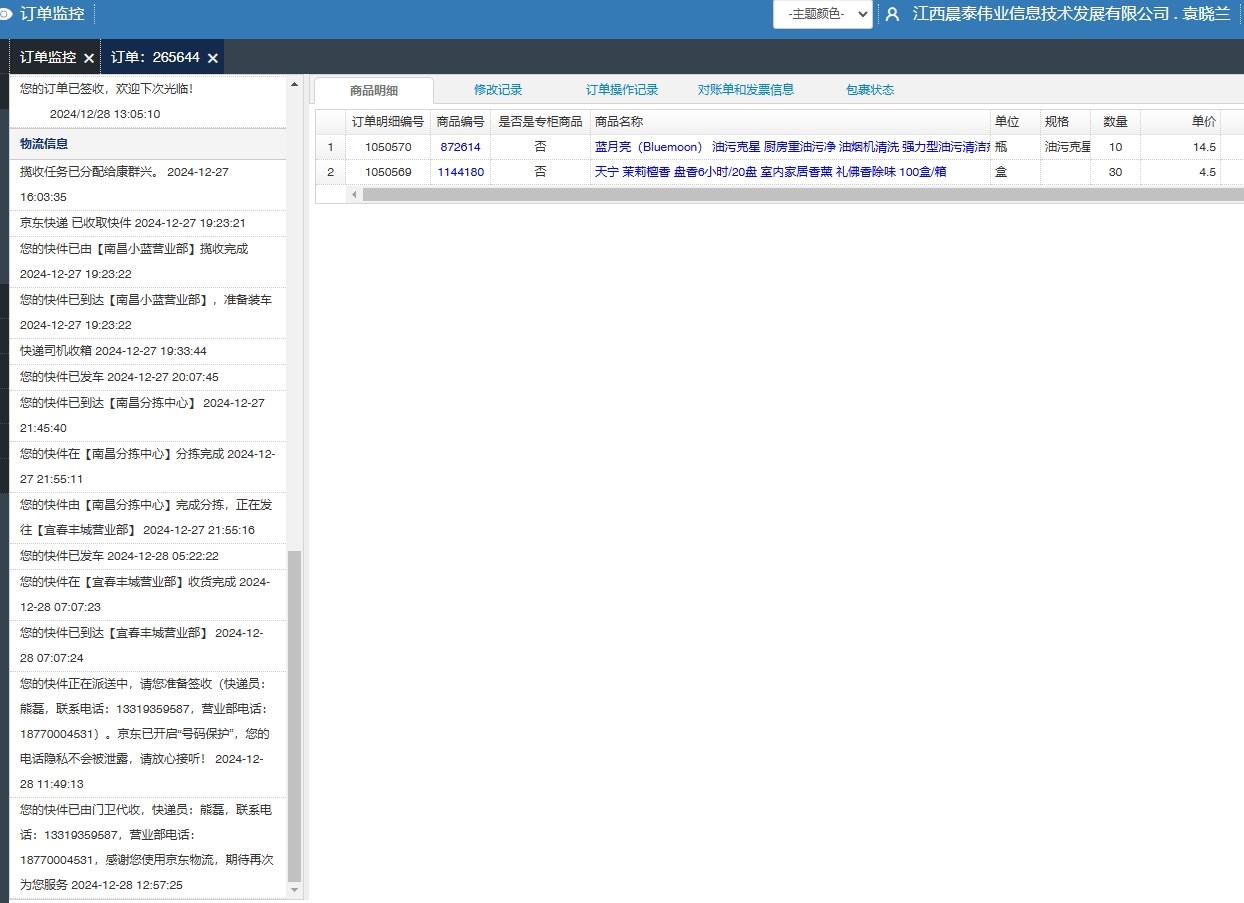This screenshot has height=903, width=1244.
Task: Click the 数量 column header
Action: pos(1115,122)
